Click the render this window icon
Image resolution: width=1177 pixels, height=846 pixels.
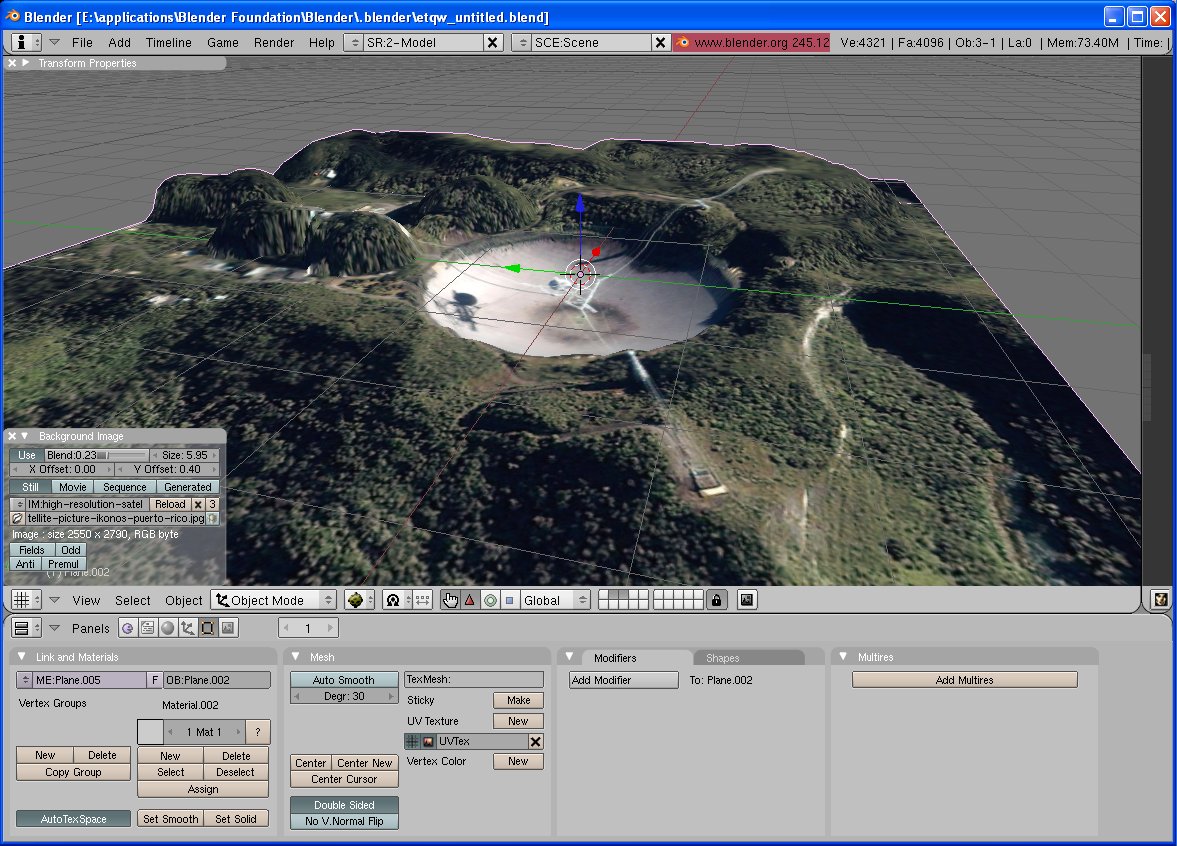(747, 600)
